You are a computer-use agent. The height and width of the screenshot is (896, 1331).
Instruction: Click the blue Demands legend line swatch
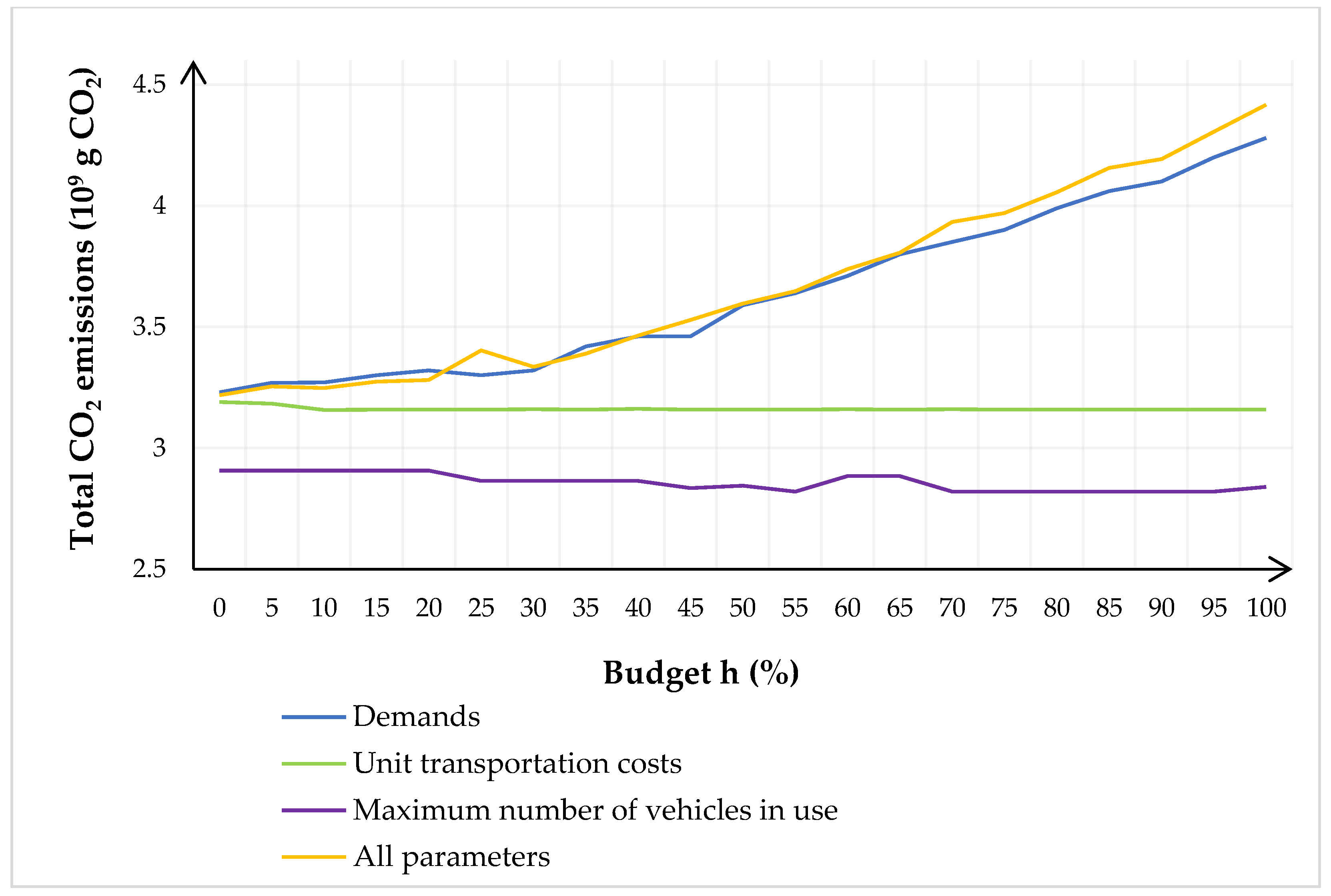[313, 717]
